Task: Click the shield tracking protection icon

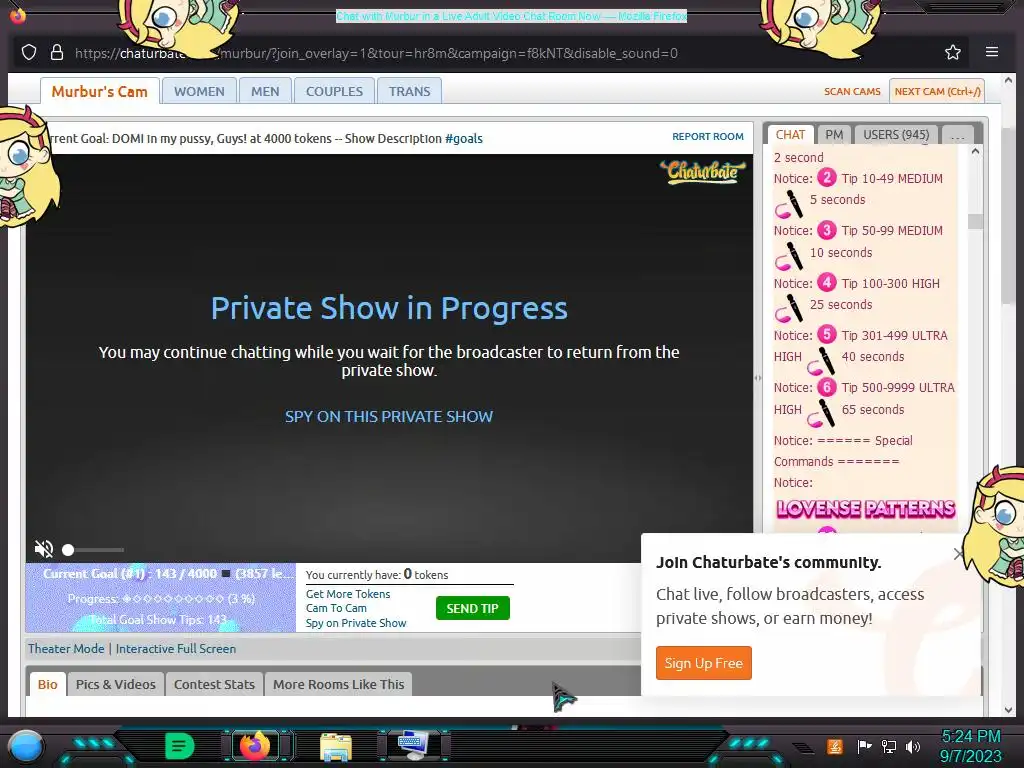Action: pos(29,52)
